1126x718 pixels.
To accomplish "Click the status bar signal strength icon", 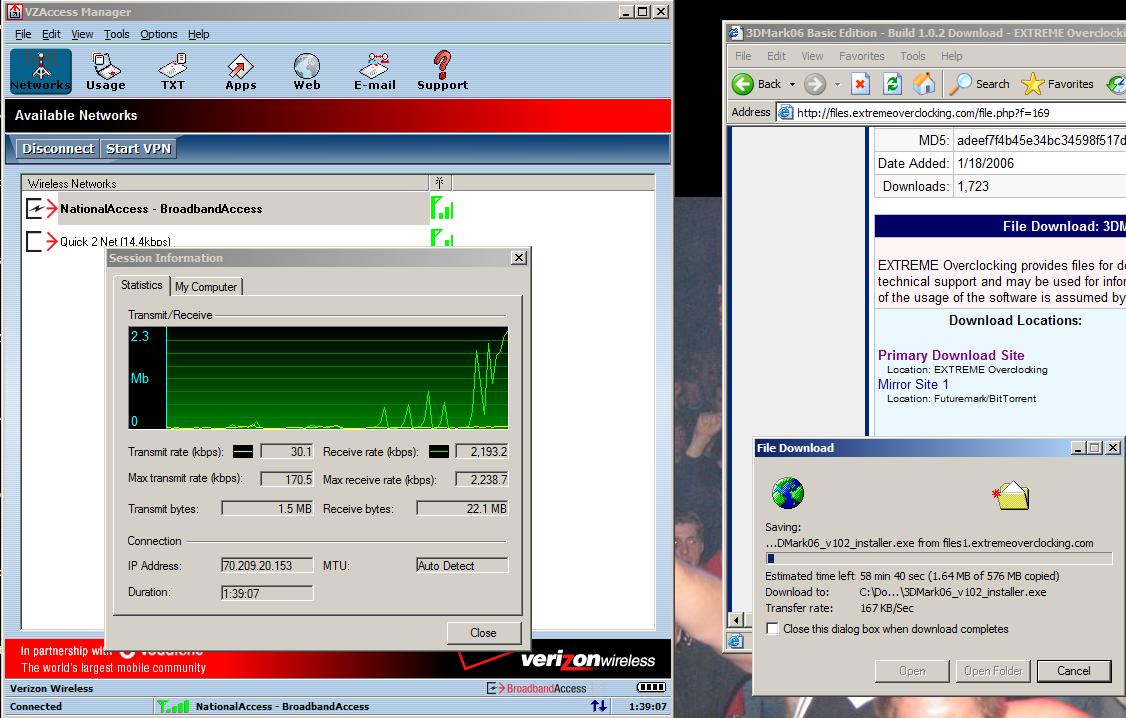I will click(172, 707).
